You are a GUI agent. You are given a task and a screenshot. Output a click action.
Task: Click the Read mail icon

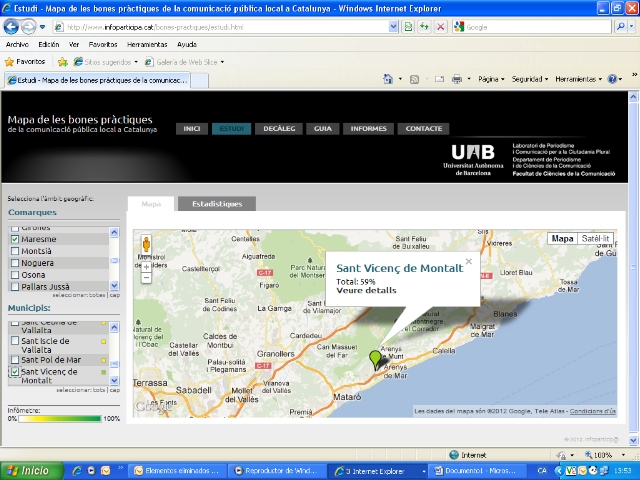439,79
